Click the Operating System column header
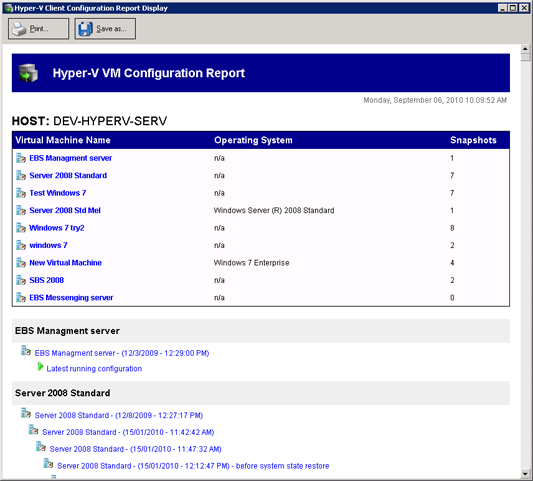 pos(253,140)
